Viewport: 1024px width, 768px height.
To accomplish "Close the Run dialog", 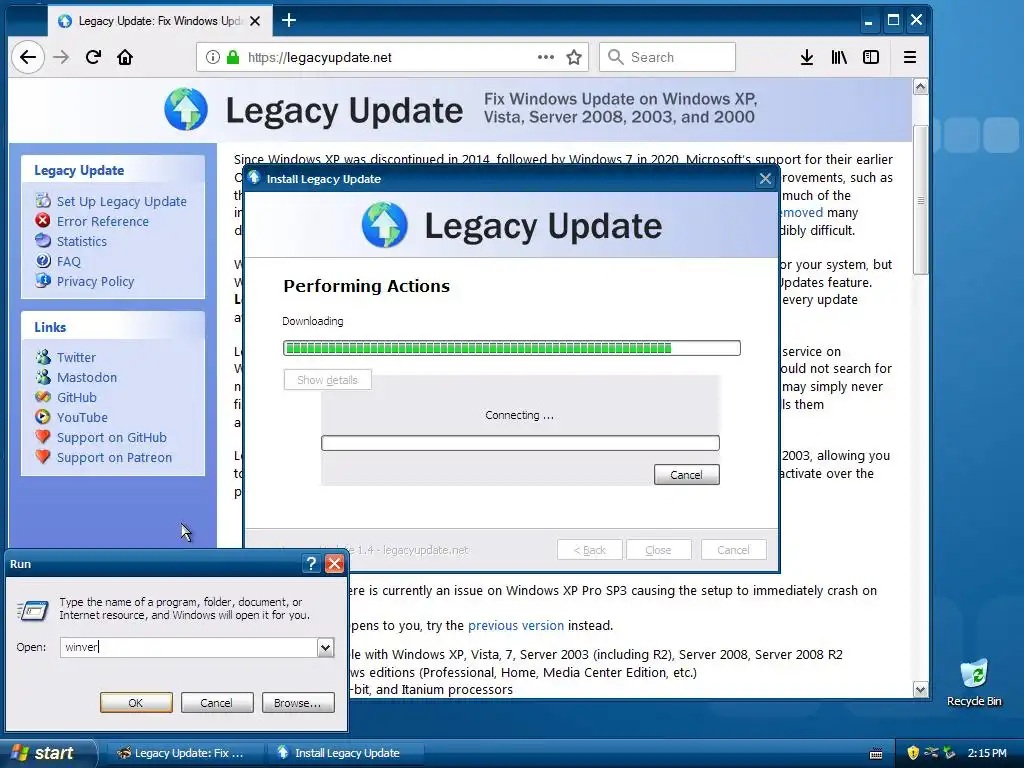I will coord(334,564).
